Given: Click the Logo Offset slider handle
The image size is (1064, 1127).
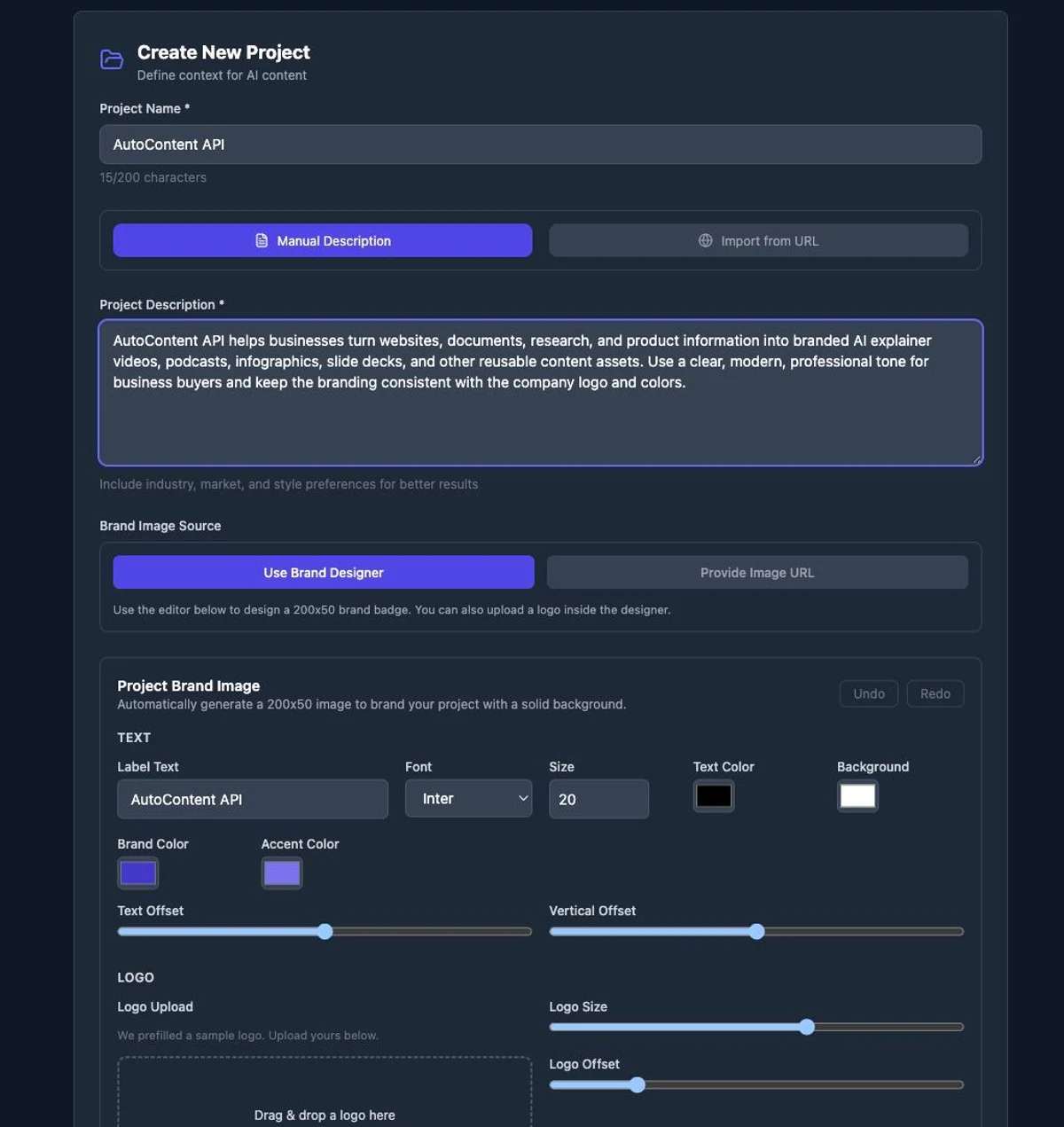Looking at the screenshot, I should (637, 1084).
